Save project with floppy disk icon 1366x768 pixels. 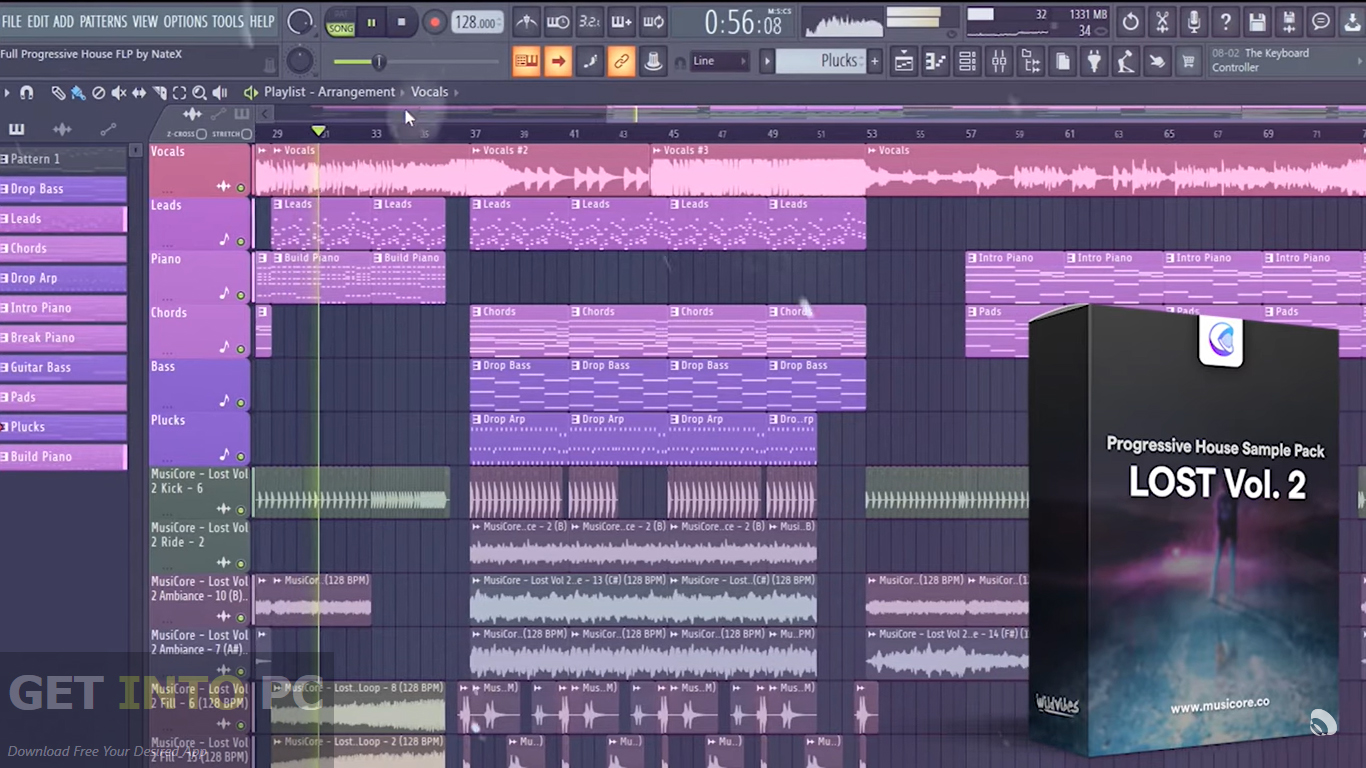click(1257, 21)
